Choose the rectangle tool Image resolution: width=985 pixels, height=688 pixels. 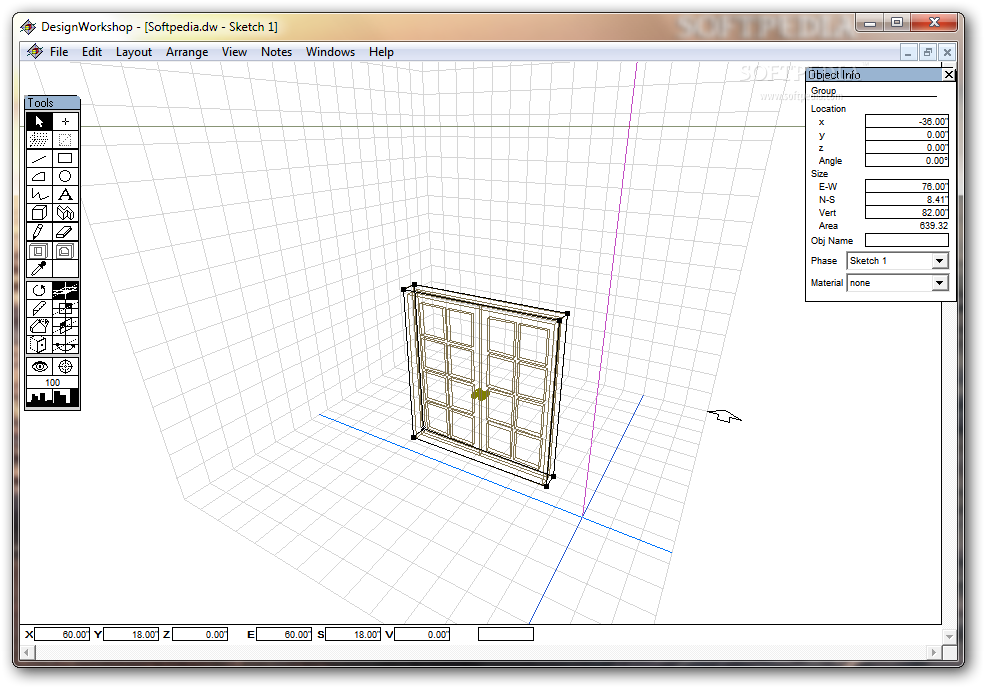[65, 158]
